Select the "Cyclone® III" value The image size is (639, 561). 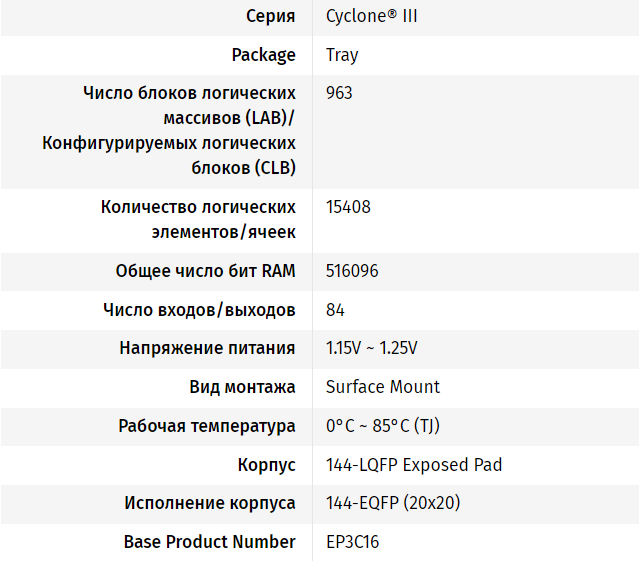tap(372, 16)
